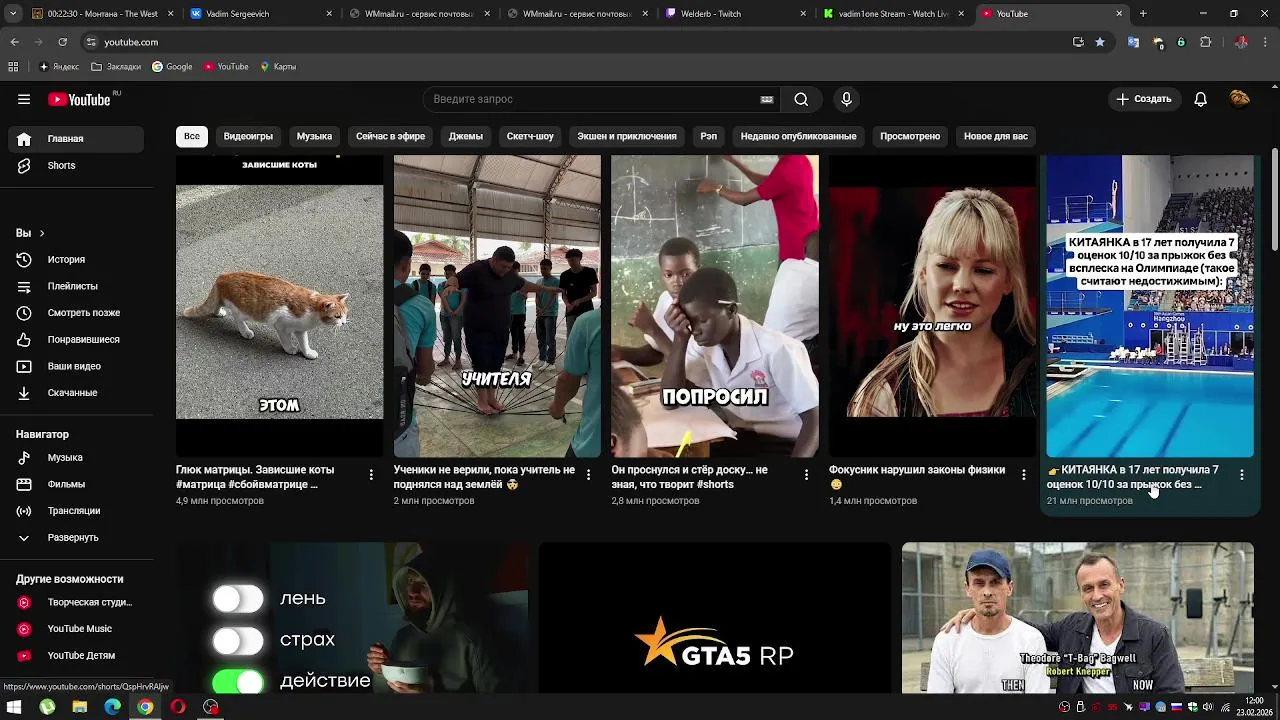This screenshot has height=720, width=1280.
Task: Select the Недавно опубликованные chip
Action: 798,136
